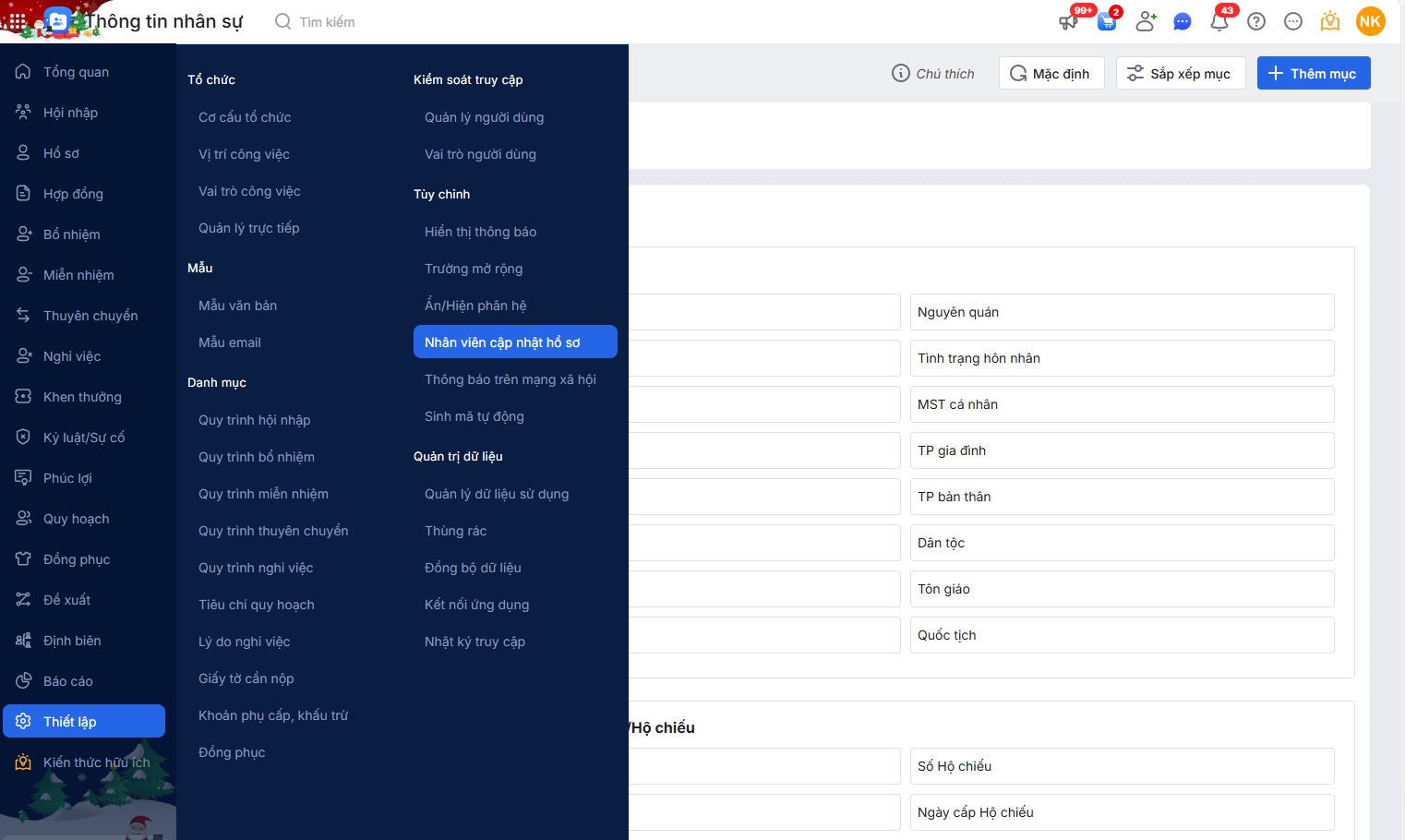Click the Tổng quan home icon
The width and height of the screenshot is (1405, 840).
(x=23, y=71)
